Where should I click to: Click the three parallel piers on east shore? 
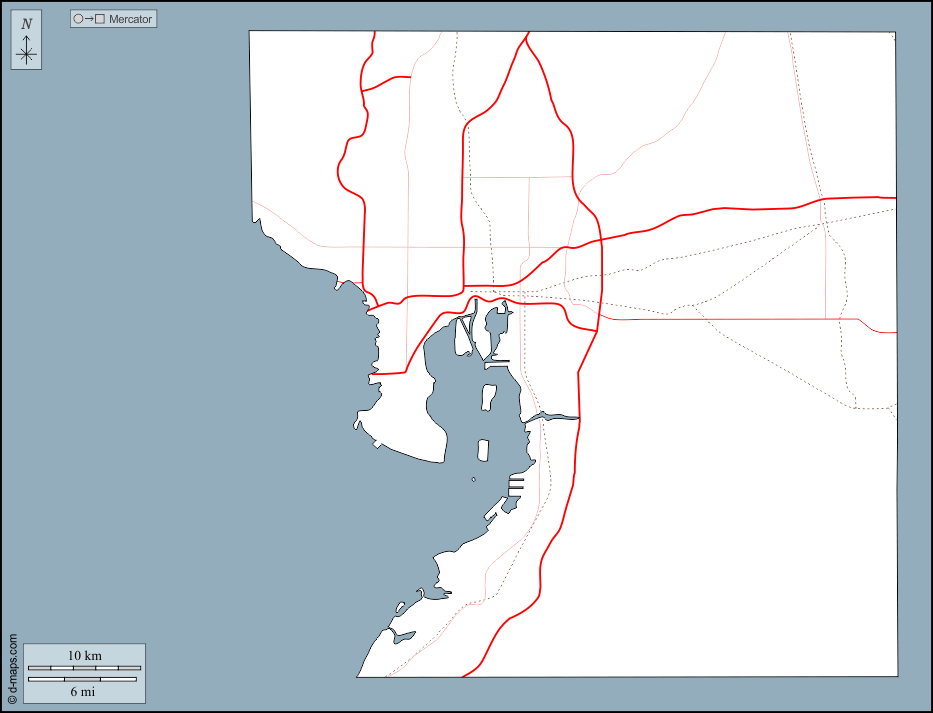516,485
